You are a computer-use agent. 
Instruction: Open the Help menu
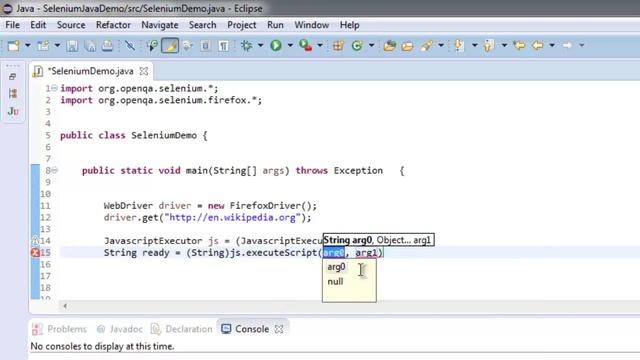pos(349,25)
